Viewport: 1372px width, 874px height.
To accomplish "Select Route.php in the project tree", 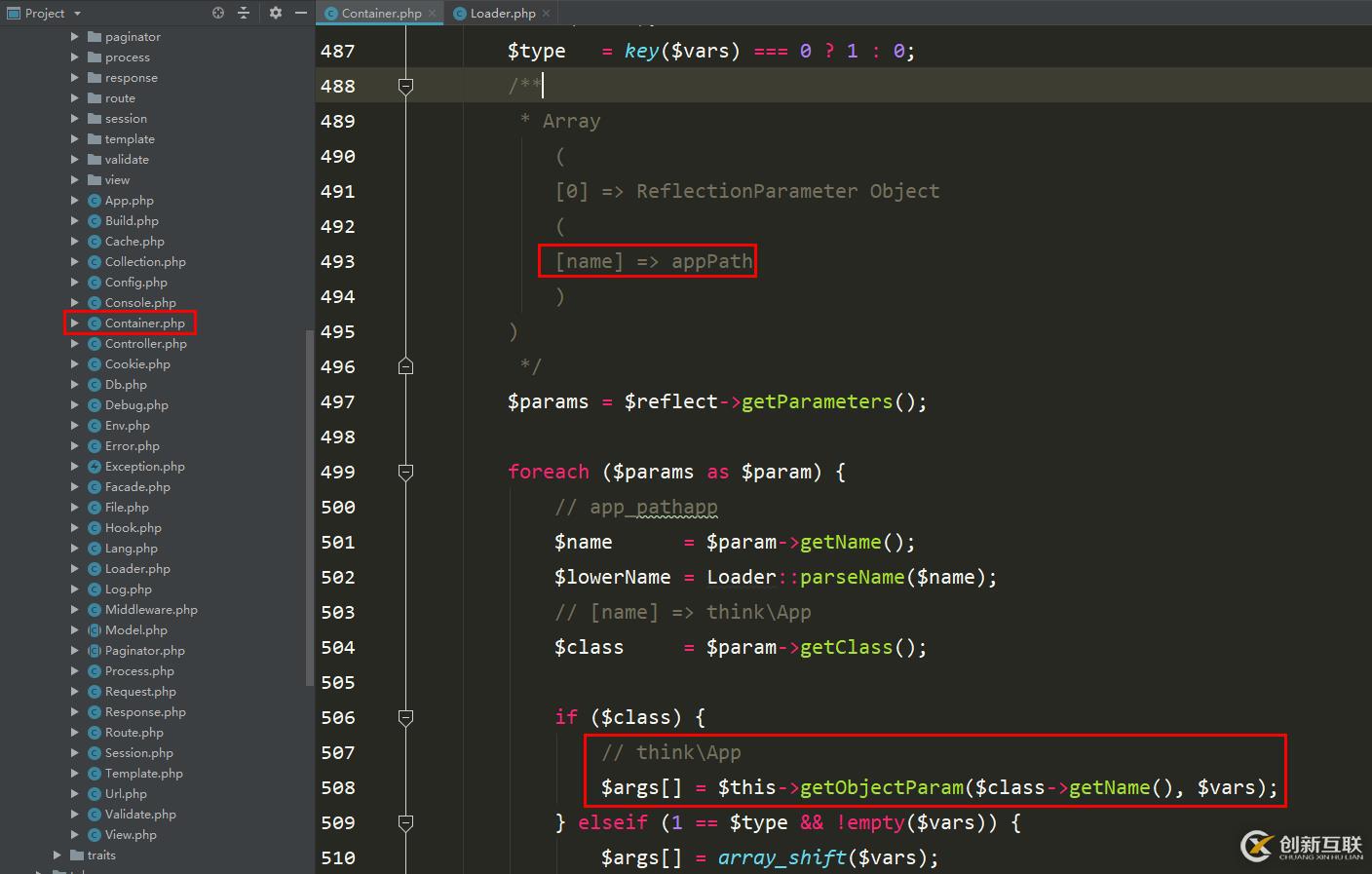I will [x=133, y=732].
